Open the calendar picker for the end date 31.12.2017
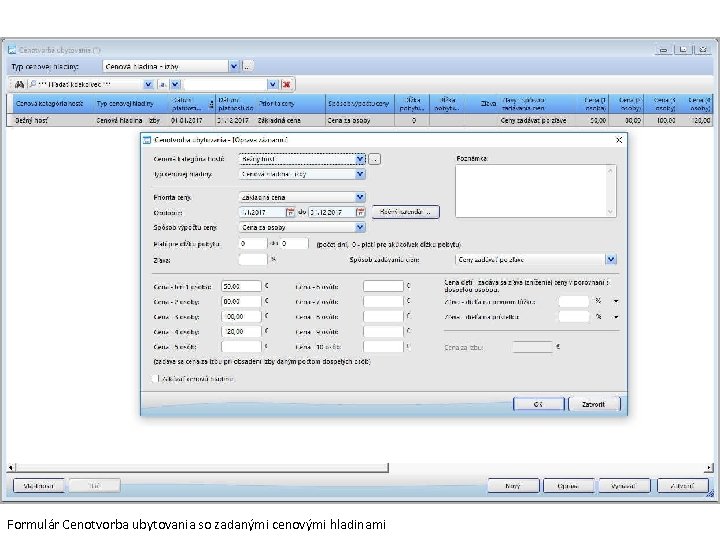Image resolution: width=720 pixels, height=540 pixels. pyautogui.click(x=360, y=212)
